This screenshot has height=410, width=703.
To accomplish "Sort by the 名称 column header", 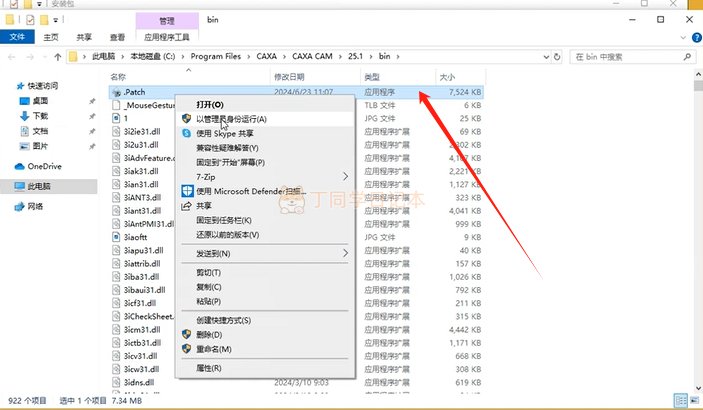I will (188, 77).
